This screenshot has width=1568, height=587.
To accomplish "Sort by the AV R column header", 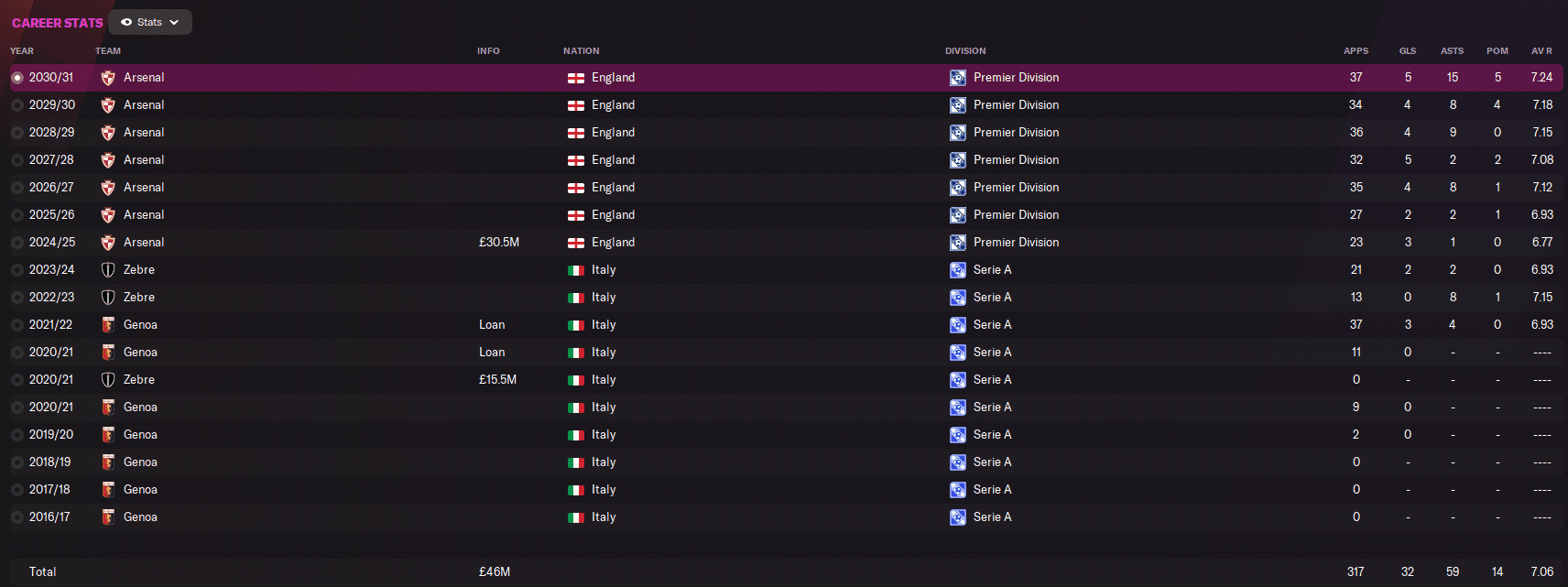I will click(1541, 51).
